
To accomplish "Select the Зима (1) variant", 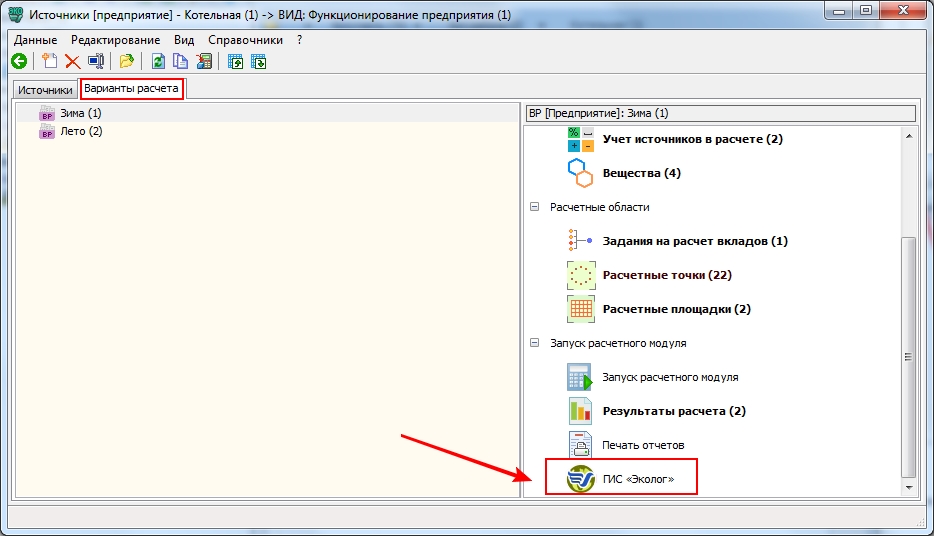I will [x=81, y=113].
